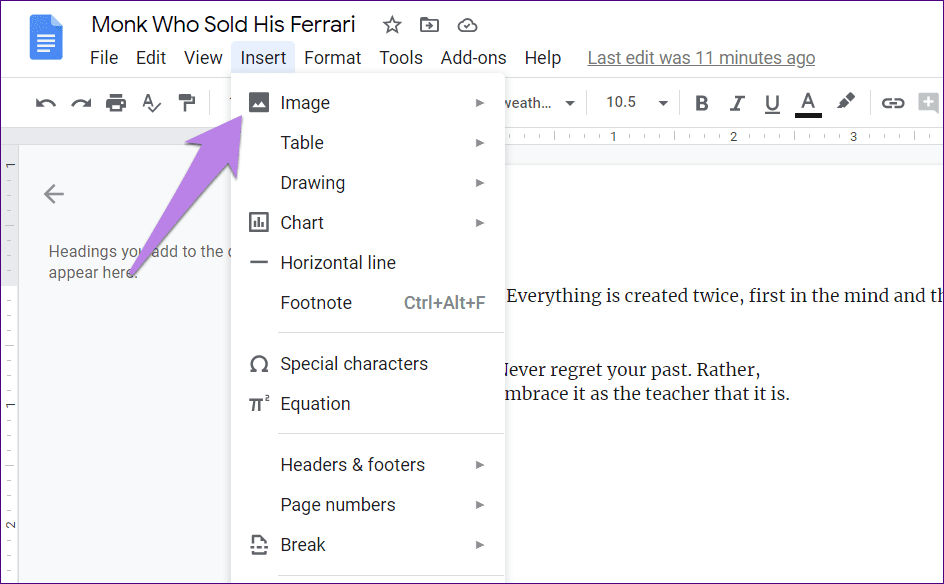The height and width of the screenshot is (584, 944).
Task: Toggle bold formatting
Action: [701, 102]
